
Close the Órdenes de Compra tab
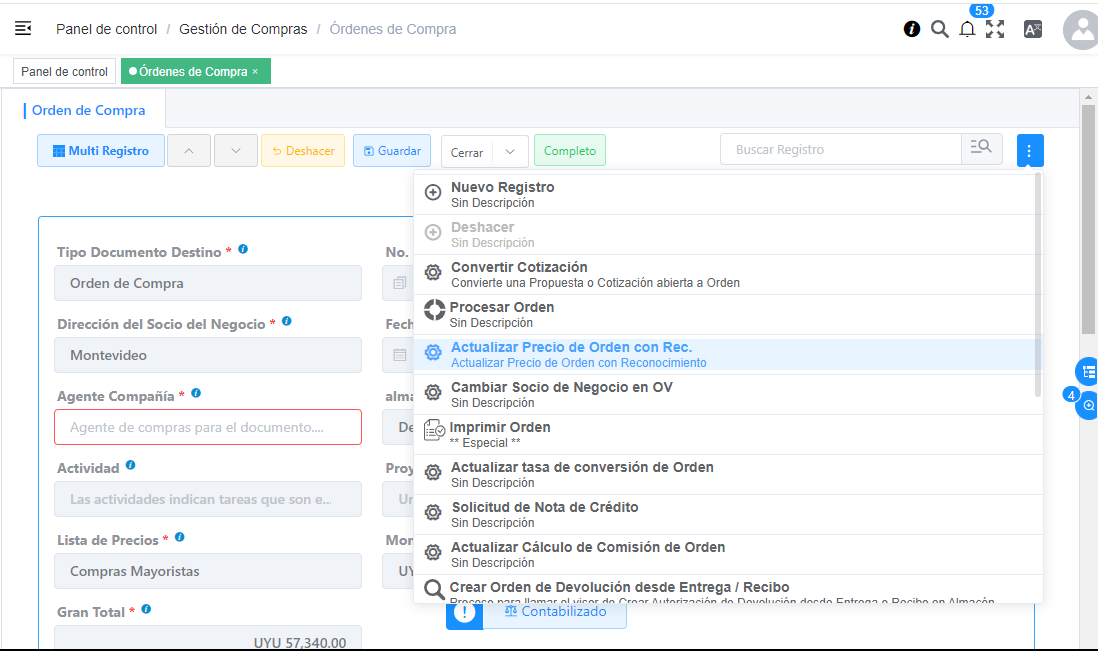click(255, 72)
